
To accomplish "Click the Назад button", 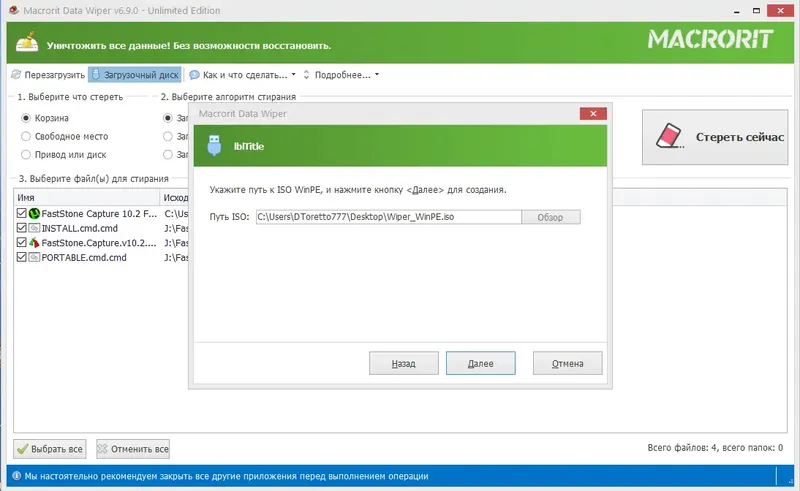I will [x=404, y=363].
